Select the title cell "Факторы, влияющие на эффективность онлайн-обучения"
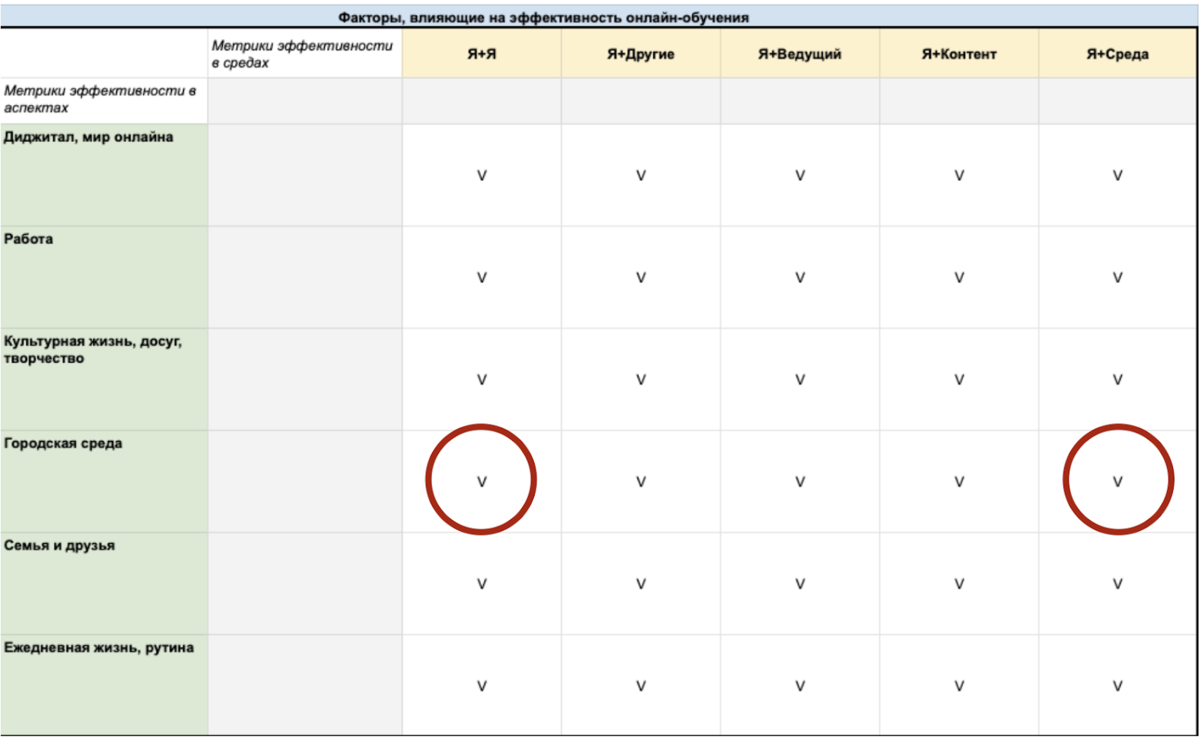1200x739 pixels. [x=600, y=17]
